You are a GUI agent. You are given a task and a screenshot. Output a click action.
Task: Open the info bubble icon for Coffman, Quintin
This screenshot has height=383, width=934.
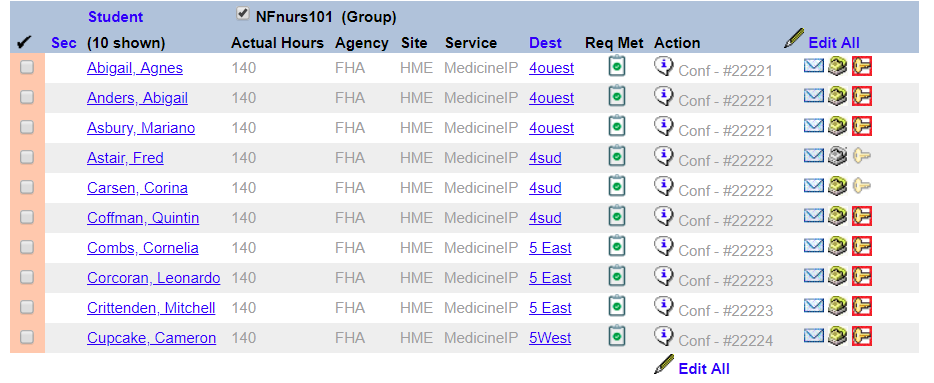click(664, 216)
